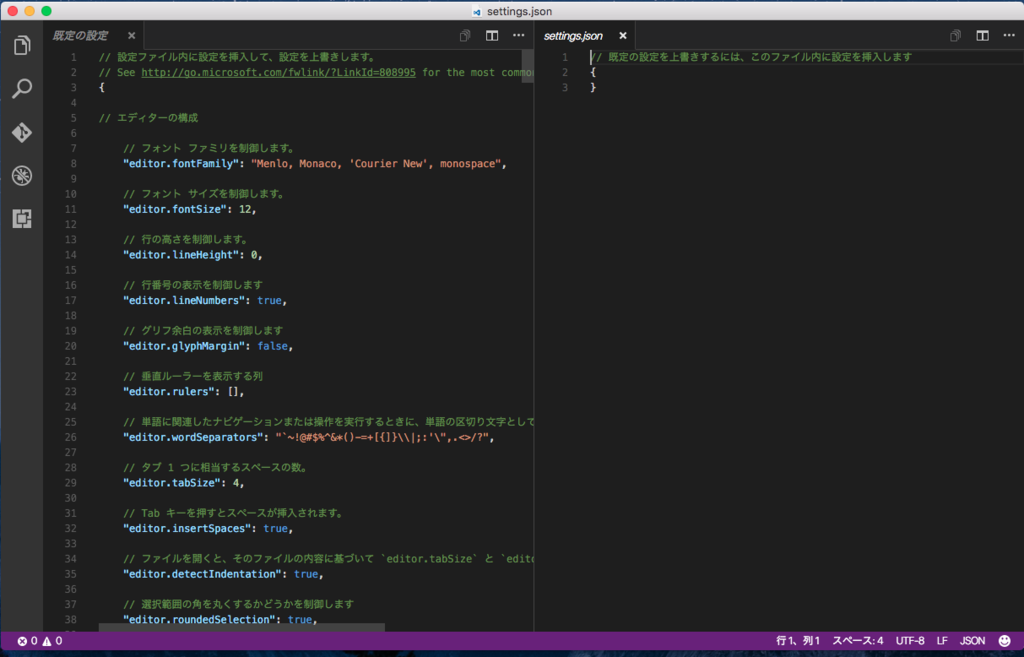The height and width of the screenshot is (657, 1024).
Task: Click the "editor.fontFamily" setting key
Action: coord(181,164)
